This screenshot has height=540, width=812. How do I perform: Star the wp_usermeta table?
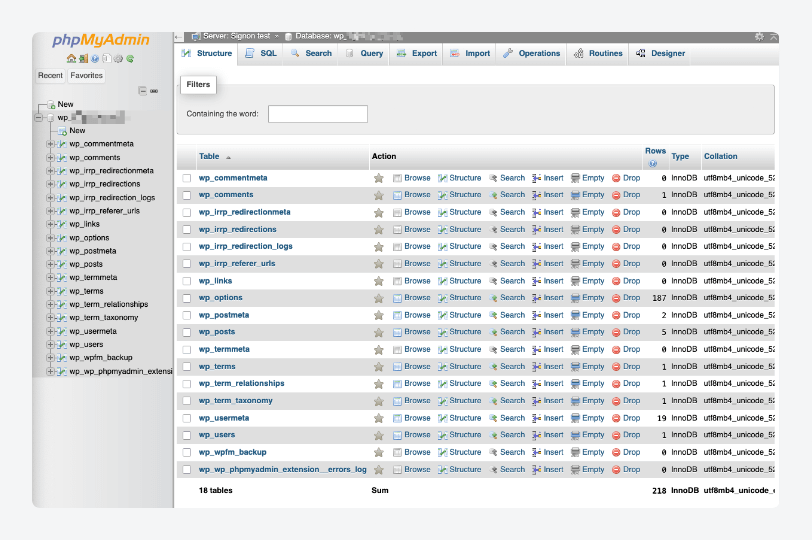click(379, 418)
